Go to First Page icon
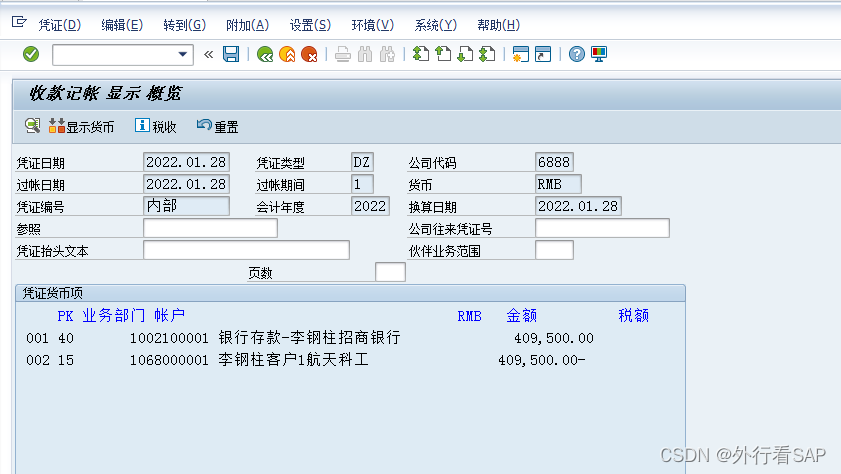The width and height of the screenshot is (841, 474). click(420, 54)
